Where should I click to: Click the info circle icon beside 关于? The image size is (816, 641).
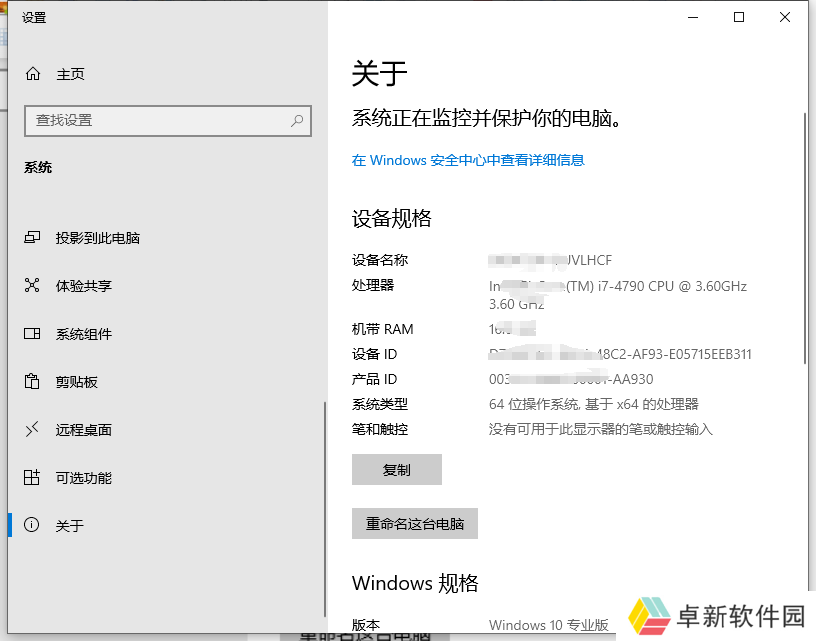click(x=33, y=526)
